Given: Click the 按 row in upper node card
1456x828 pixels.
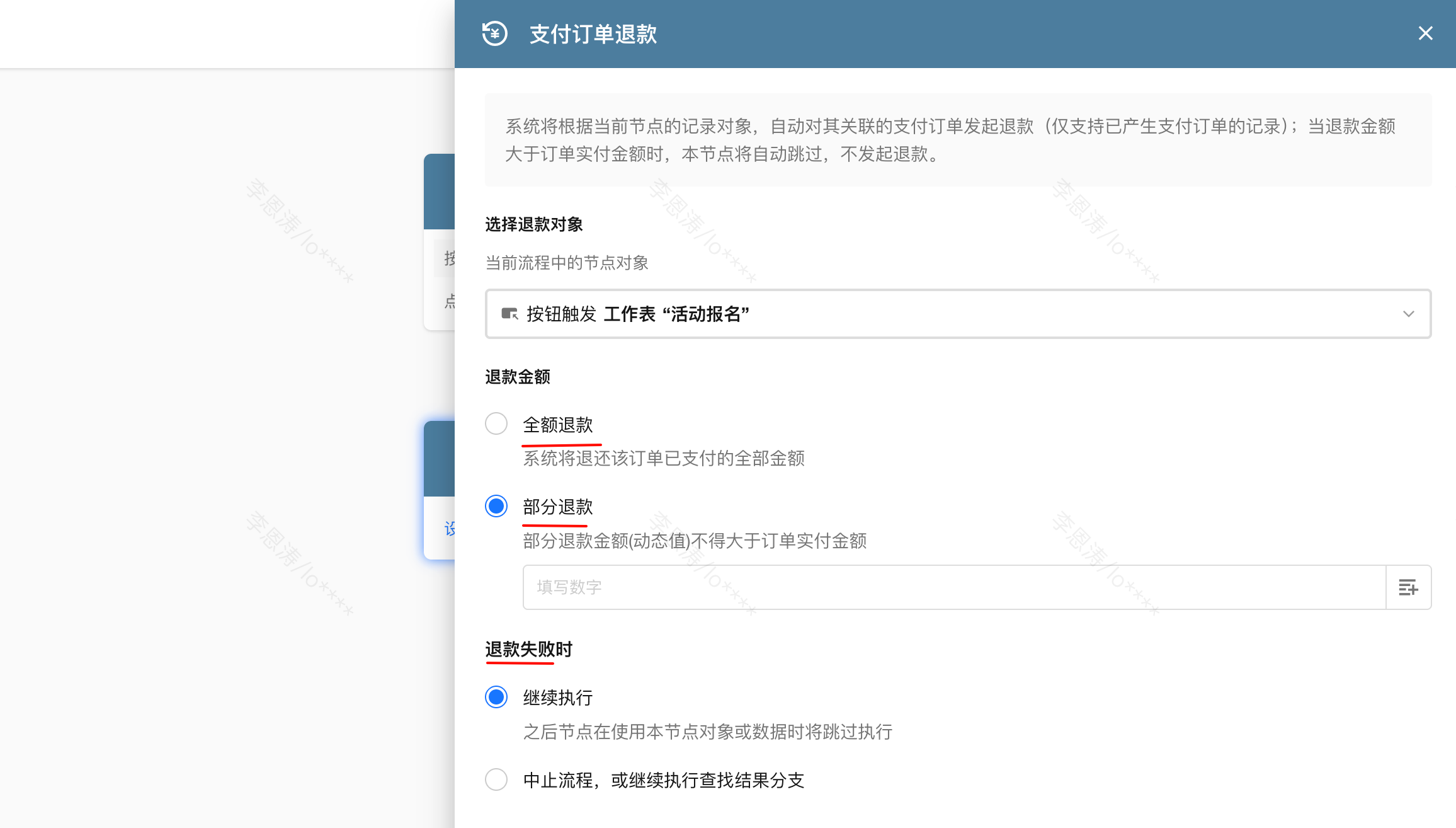Looking at the screenshot, I should click(x=448, y=258).
